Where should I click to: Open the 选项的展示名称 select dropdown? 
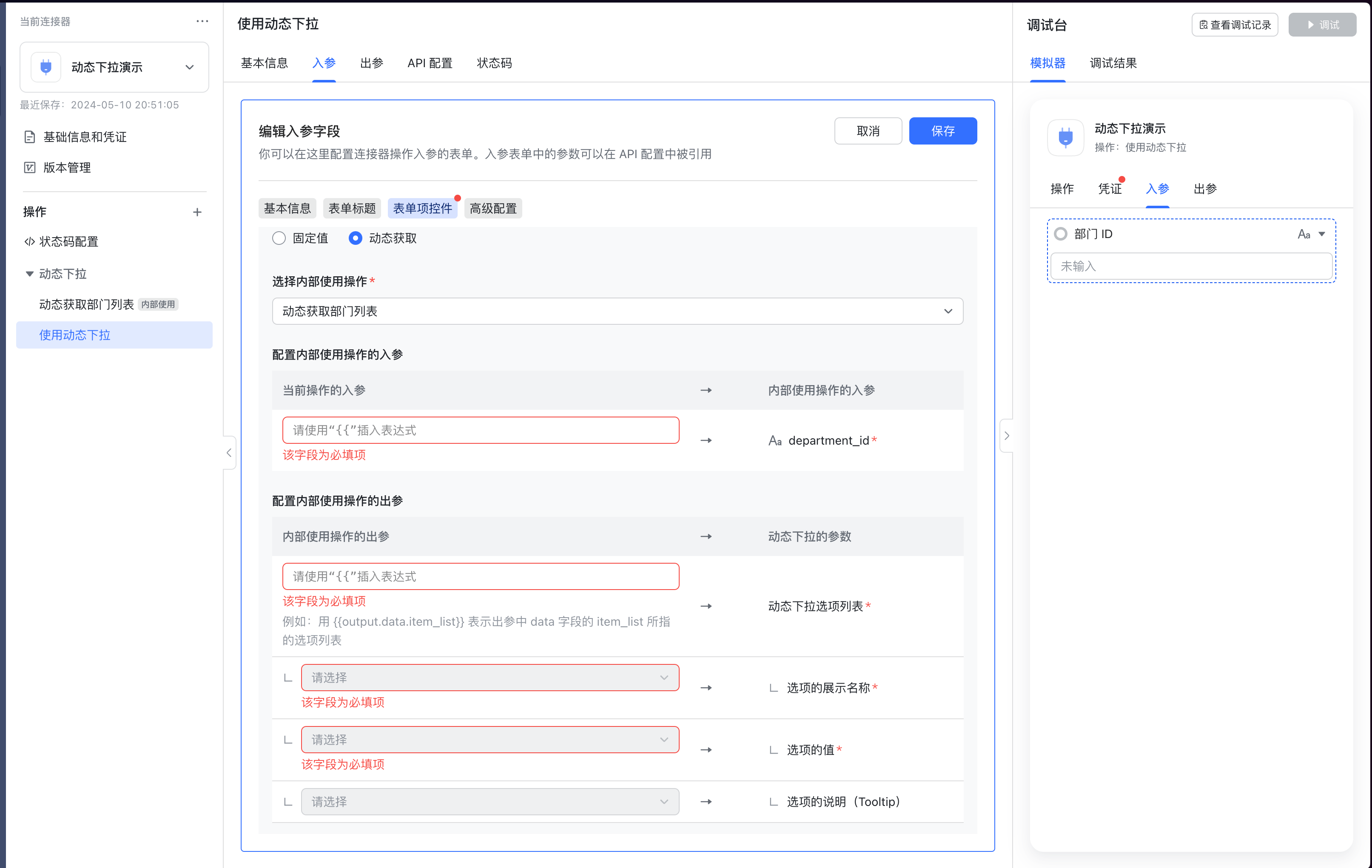coord(490,678)
